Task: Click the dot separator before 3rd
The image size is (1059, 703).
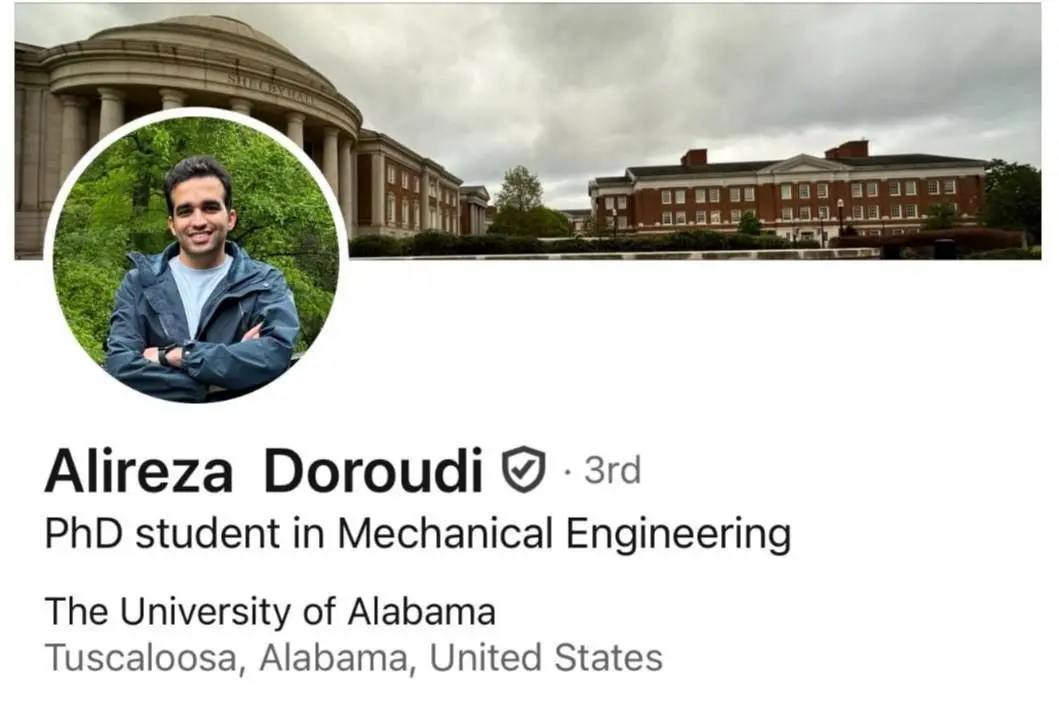Action: [567, 470]
